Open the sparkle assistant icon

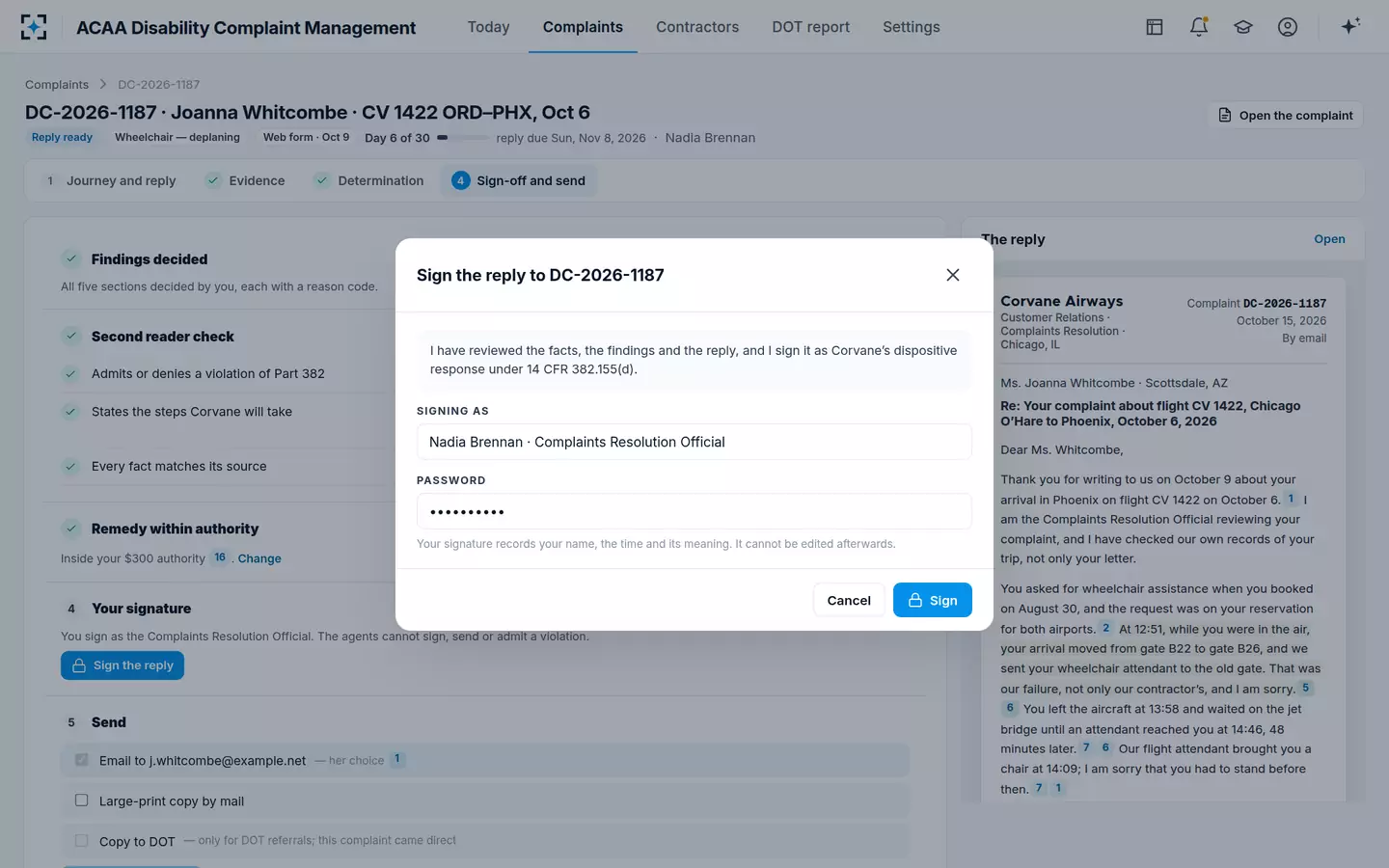(x=1350, y=26)
